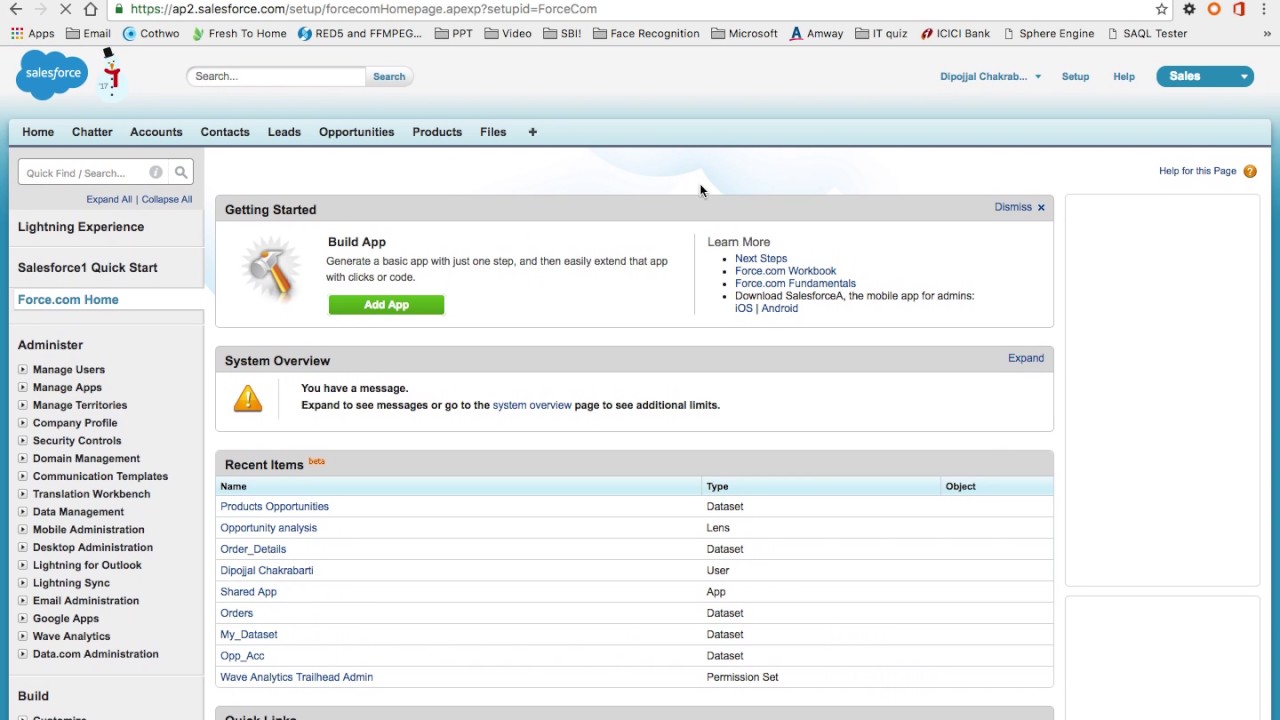Screen dimensions: 1280x720
Task: Click the green Add App button
Action: pos(386,305)
